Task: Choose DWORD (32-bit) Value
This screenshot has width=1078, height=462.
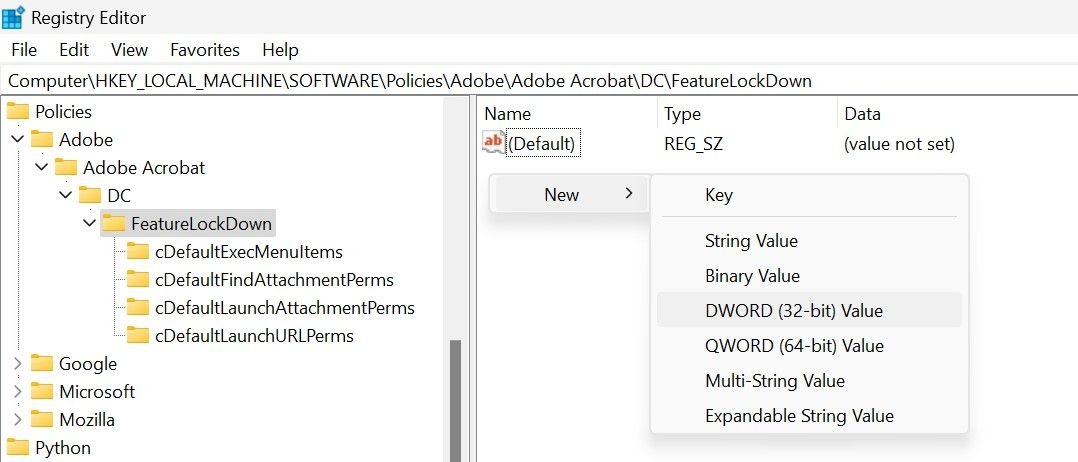Action: coord(794,311)
